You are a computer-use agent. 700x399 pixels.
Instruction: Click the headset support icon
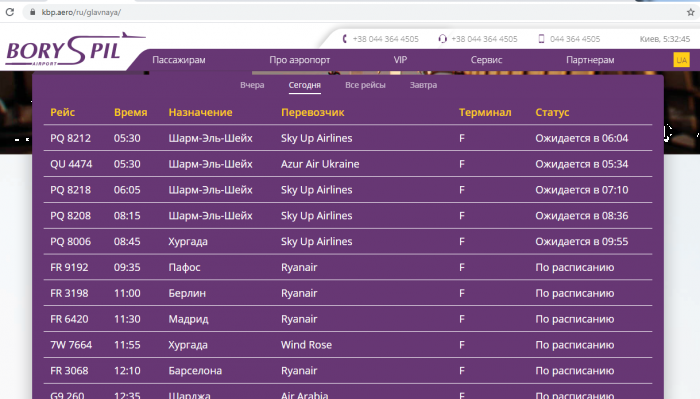point(442,39)
